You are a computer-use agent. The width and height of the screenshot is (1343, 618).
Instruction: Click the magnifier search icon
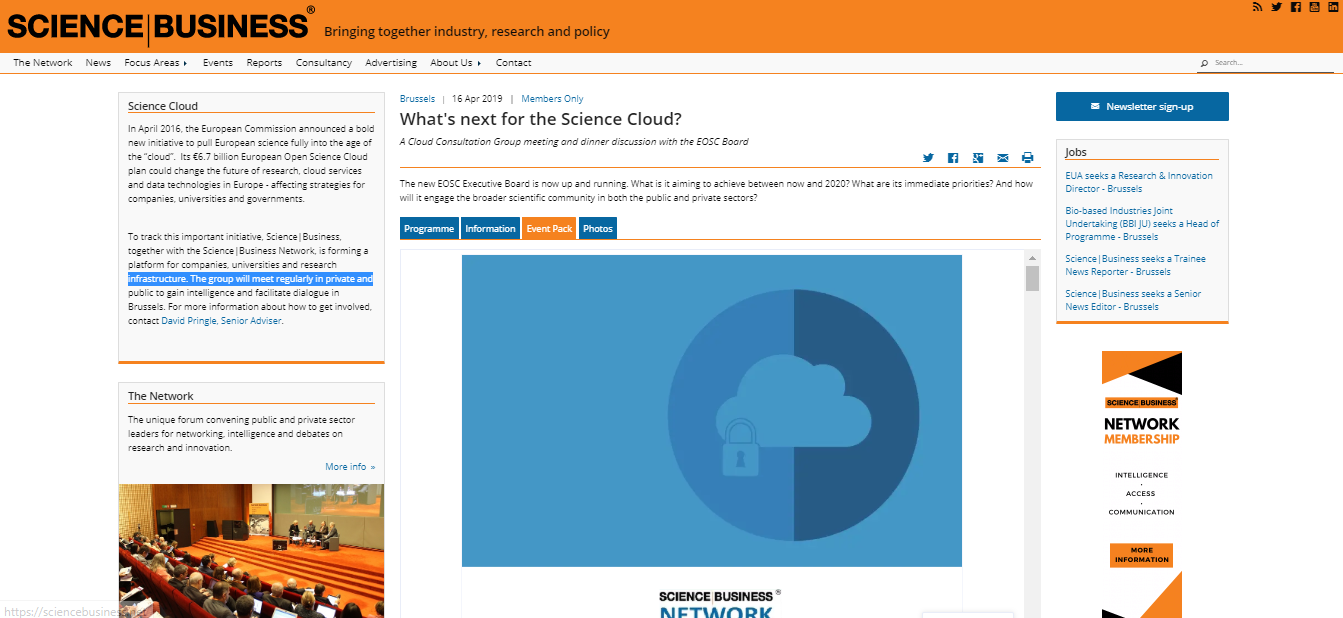coord(1204,63)
